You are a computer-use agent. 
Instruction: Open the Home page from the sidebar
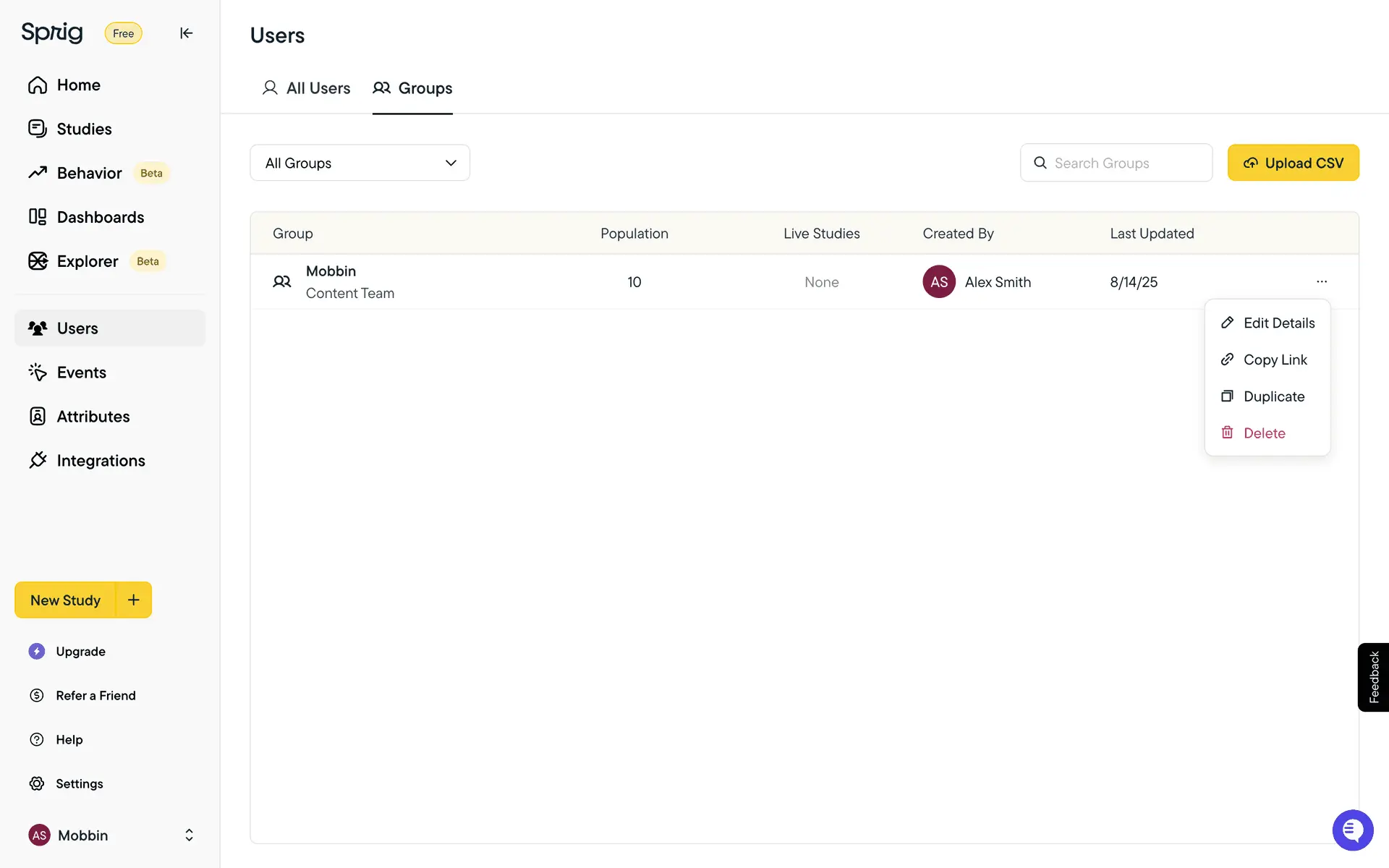(78, 85)
